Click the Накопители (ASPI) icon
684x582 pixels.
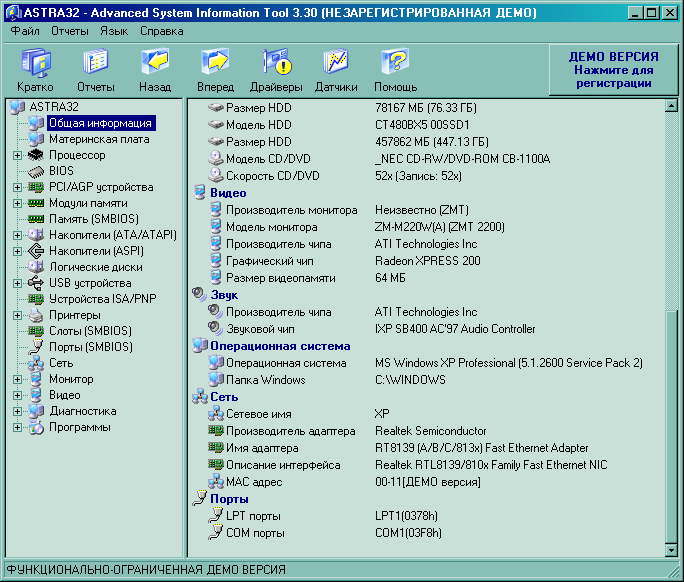(36, 251)
